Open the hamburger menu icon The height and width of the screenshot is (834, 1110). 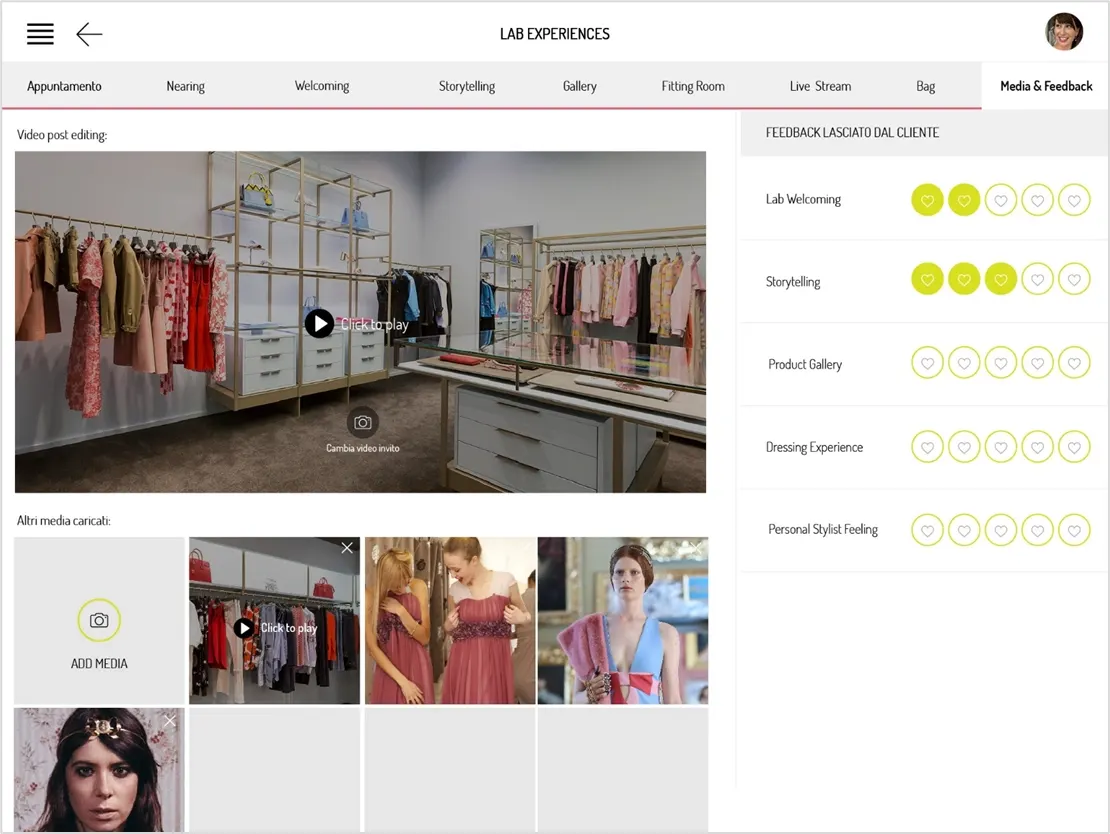[40, 34]
